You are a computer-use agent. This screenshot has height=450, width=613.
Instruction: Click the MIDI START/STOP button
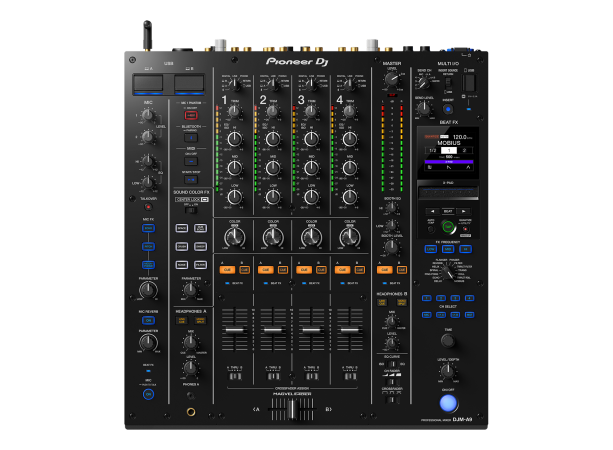coord(191,179)
